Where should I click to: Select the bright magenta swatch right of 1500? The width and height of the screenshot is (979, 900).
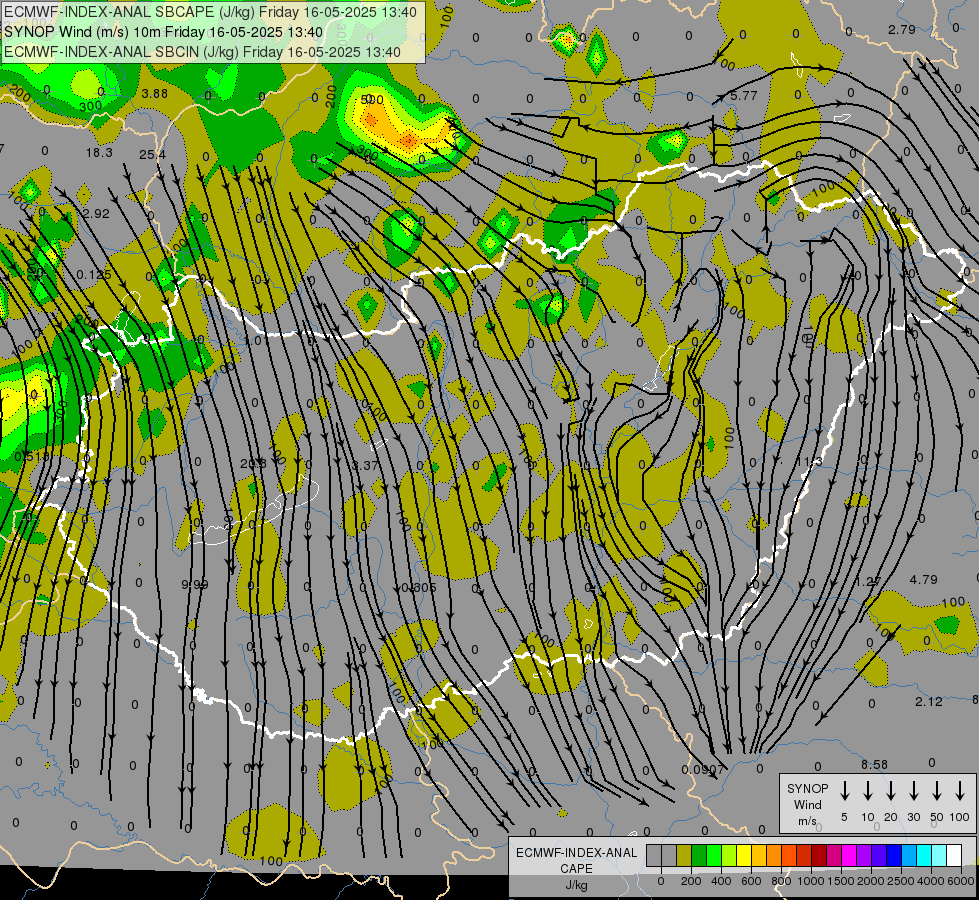click(x=849, y=856)
